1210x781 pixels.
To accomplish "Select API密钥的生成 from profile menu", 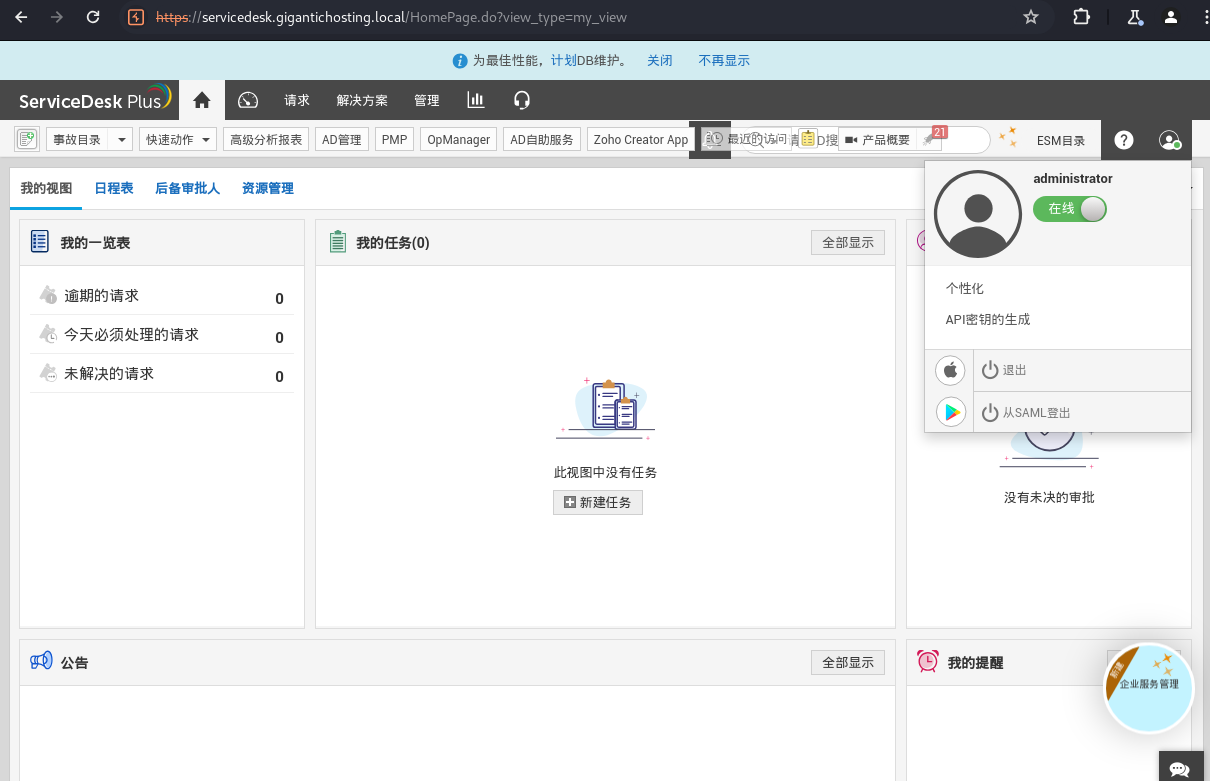I will (988, 320).
